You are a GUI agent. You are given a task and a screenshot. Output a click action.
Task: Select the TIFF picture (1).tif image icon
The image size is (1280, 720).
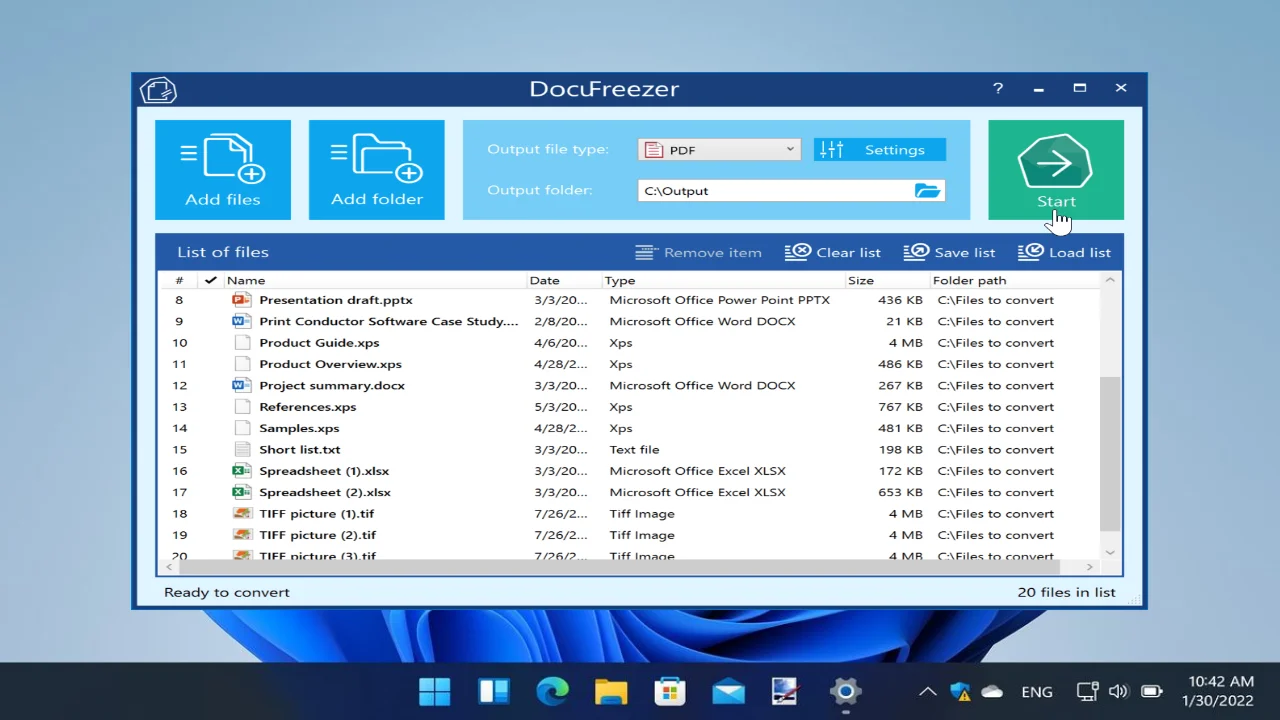241,514
